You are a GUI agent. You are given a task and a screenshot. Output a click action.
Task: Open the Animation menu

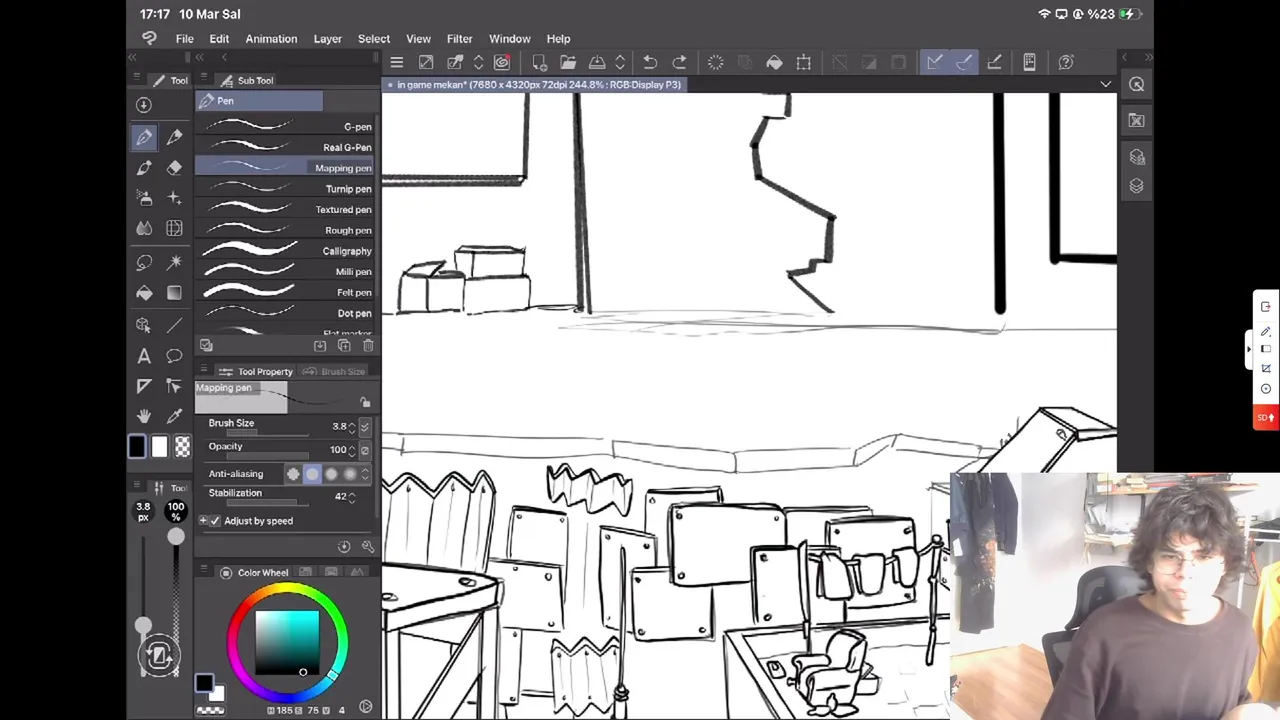[x=271, y=39]
